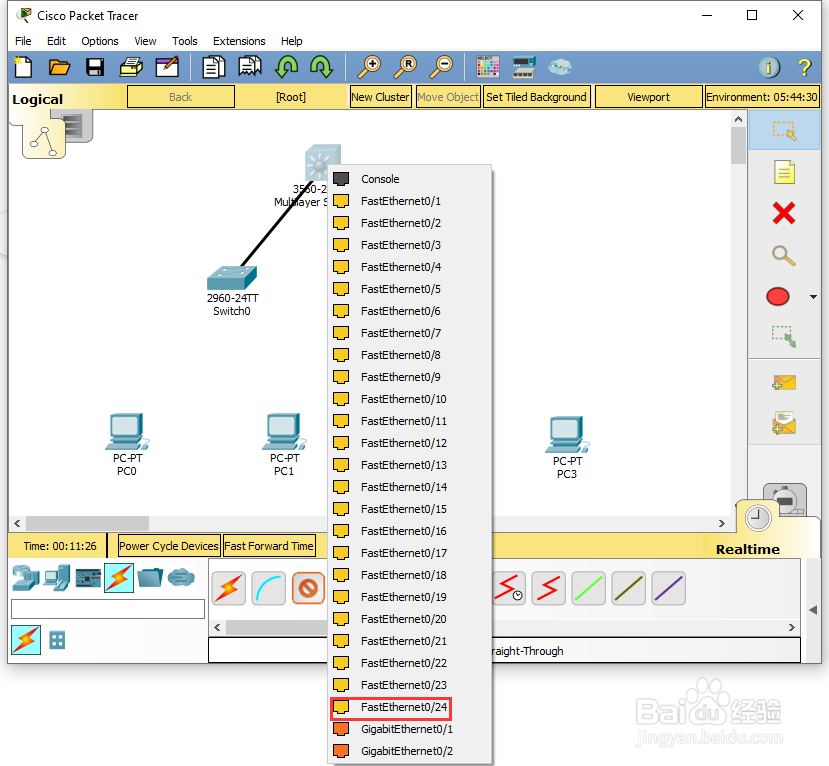Viewport: 829px width, 766px height.
Task: Open the drawing palette icon
Action: pos(487,67)
